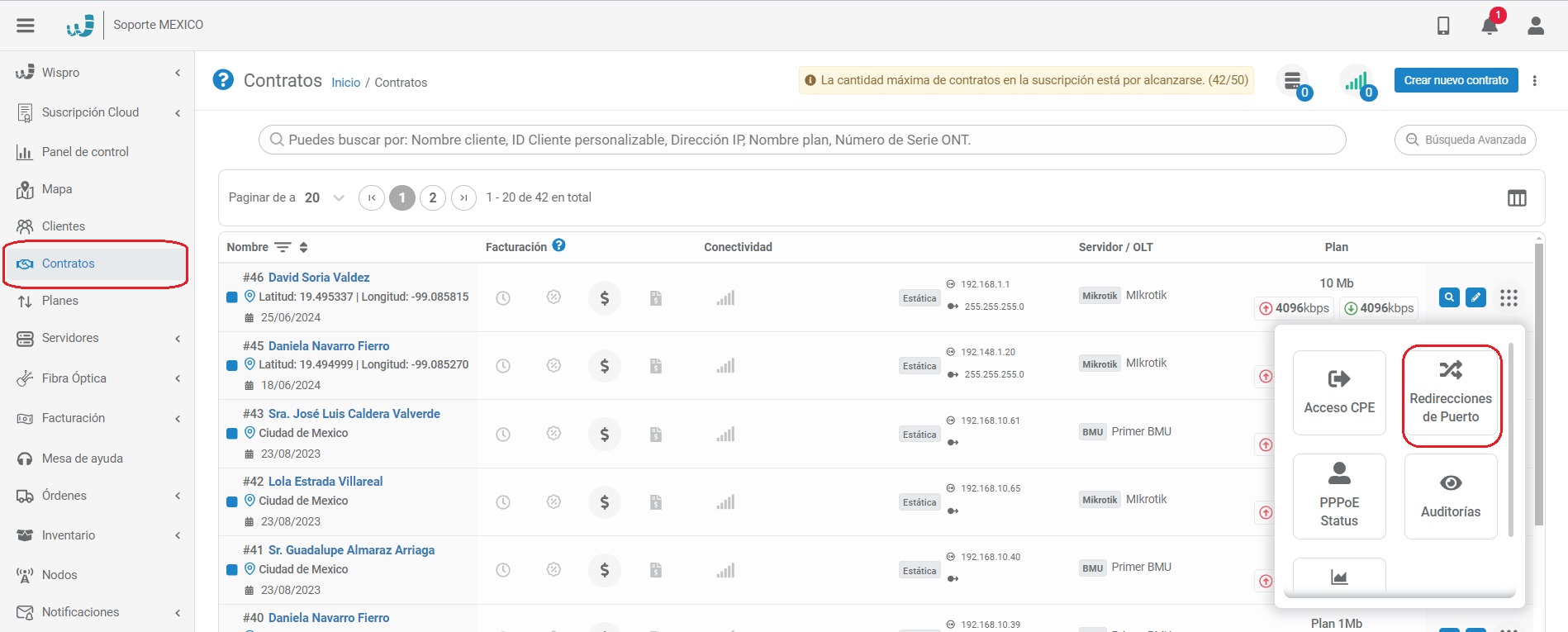Open Búsqueda Avanzada
Image resolution: width=1568 pixels, height=632 pixels.
pos(1466,140)
